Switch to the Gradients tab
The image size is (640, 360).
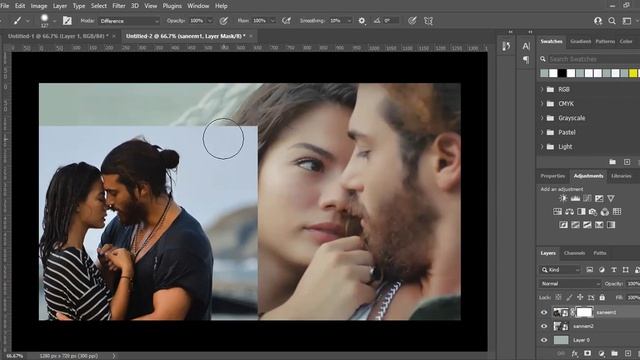580,41
